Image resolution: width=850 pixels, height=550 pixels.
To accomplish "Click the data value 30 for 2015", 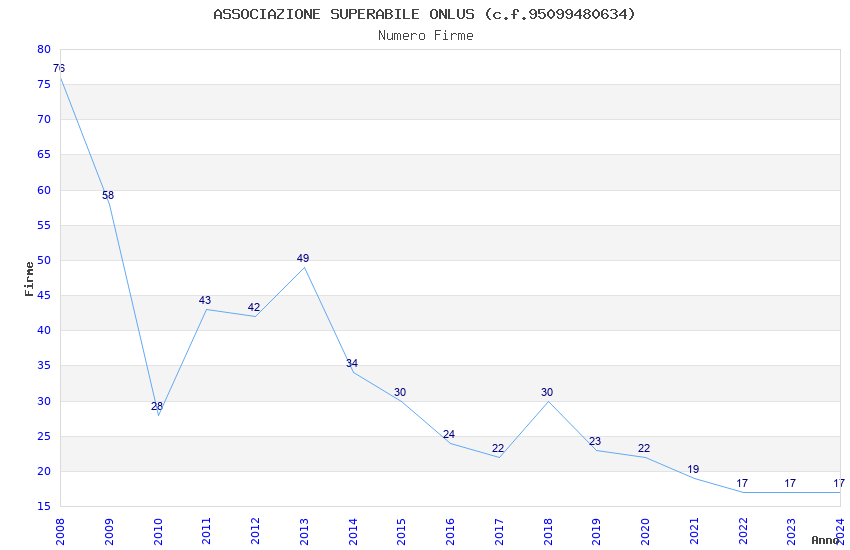I will point(400,392).
